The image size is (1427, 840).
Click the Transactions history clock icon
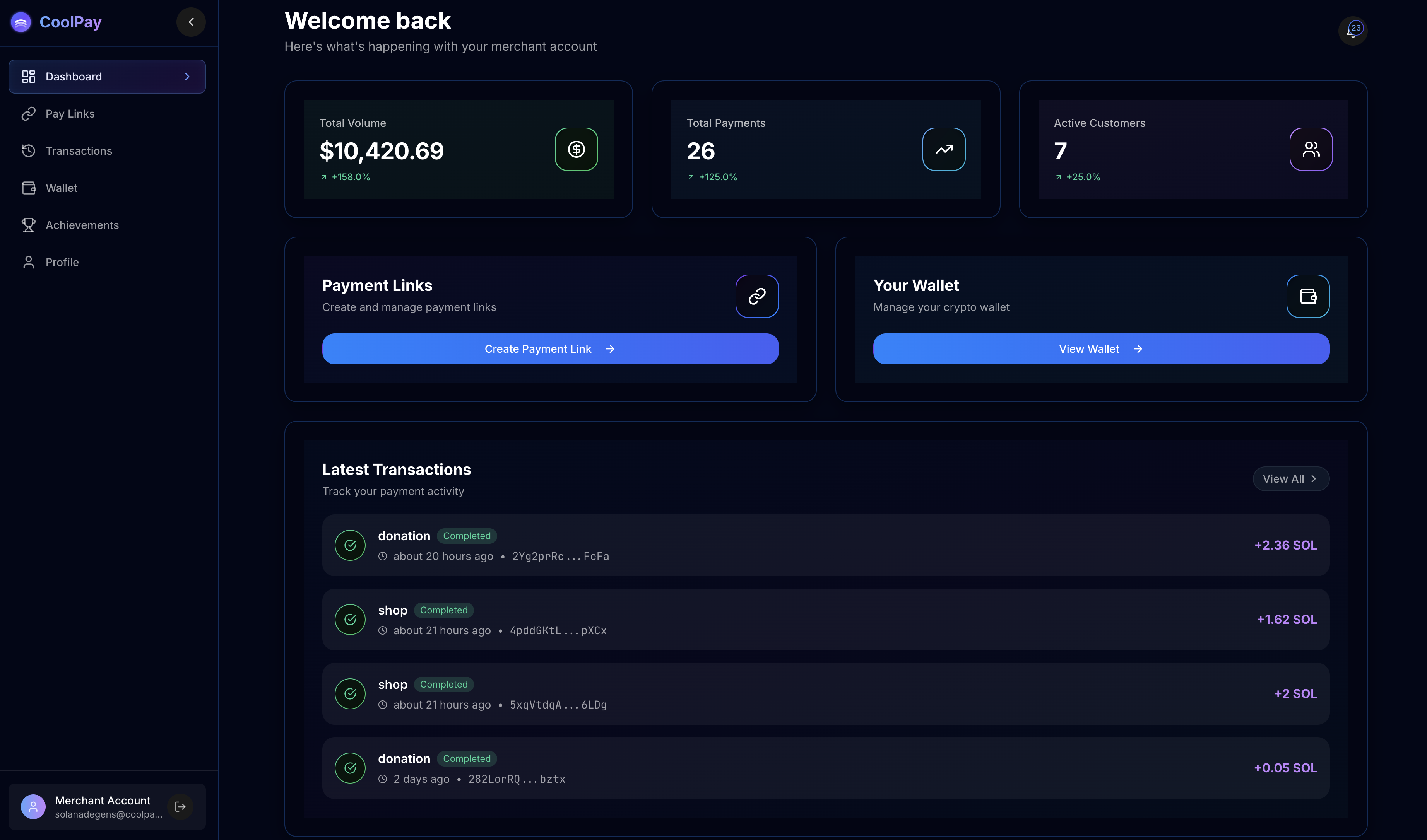[x=28, y=150]
